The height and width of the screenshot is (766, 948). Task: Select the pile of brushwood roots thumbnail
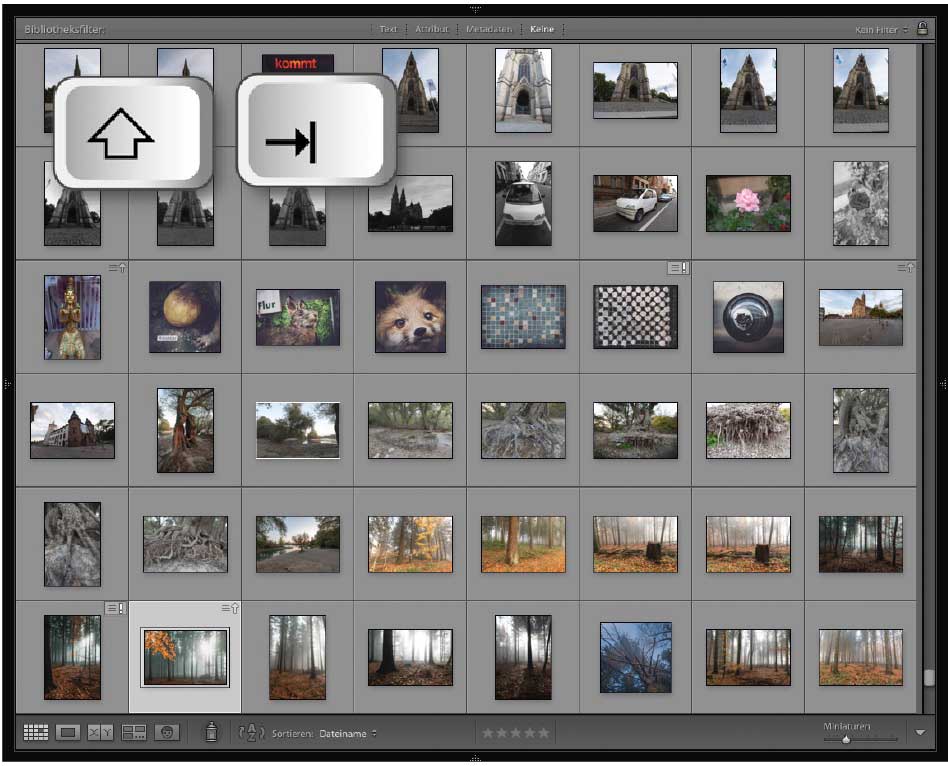coord(748,430)
